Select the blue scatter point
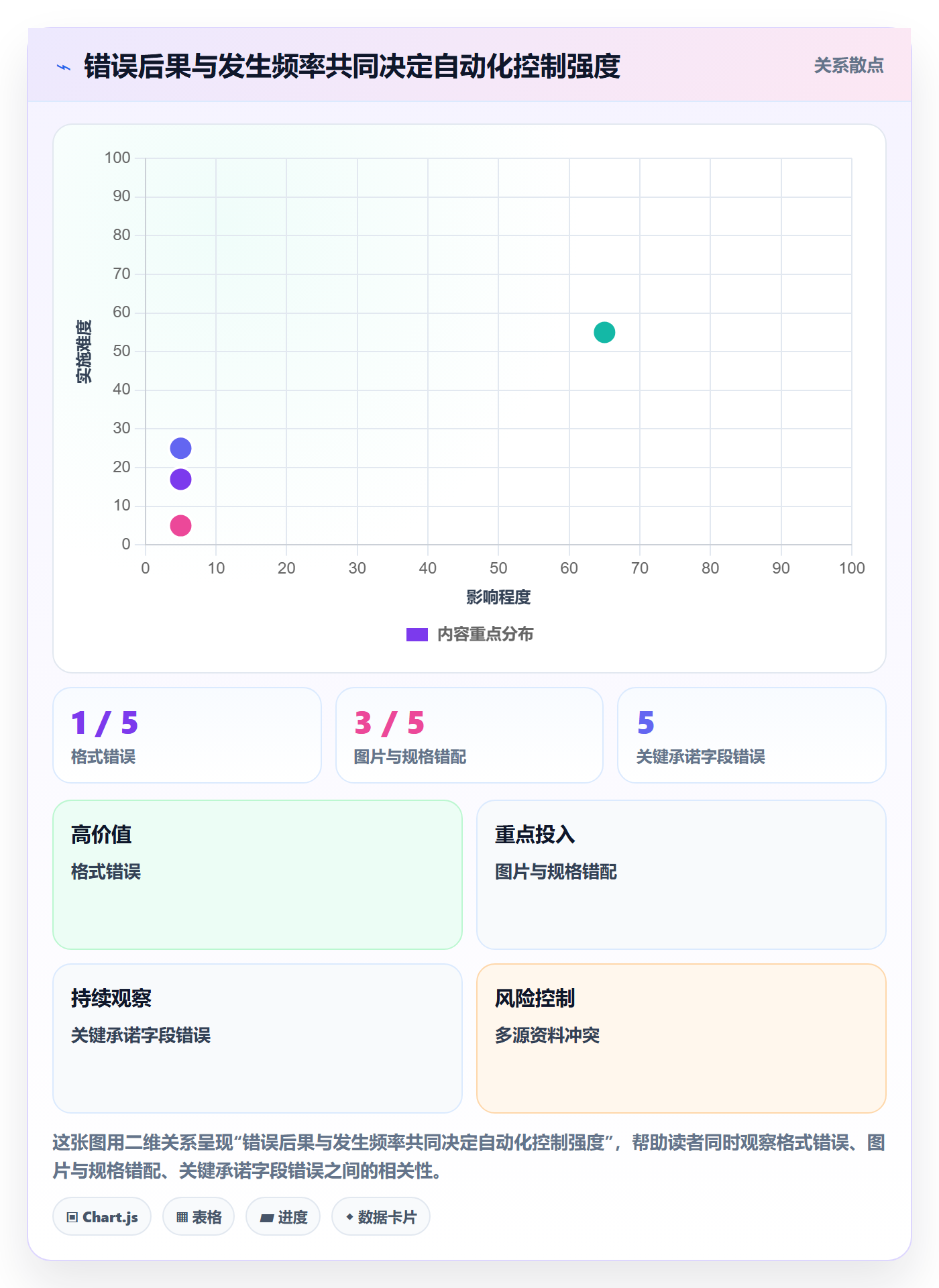939x1288 pixels. pos(180,448)
